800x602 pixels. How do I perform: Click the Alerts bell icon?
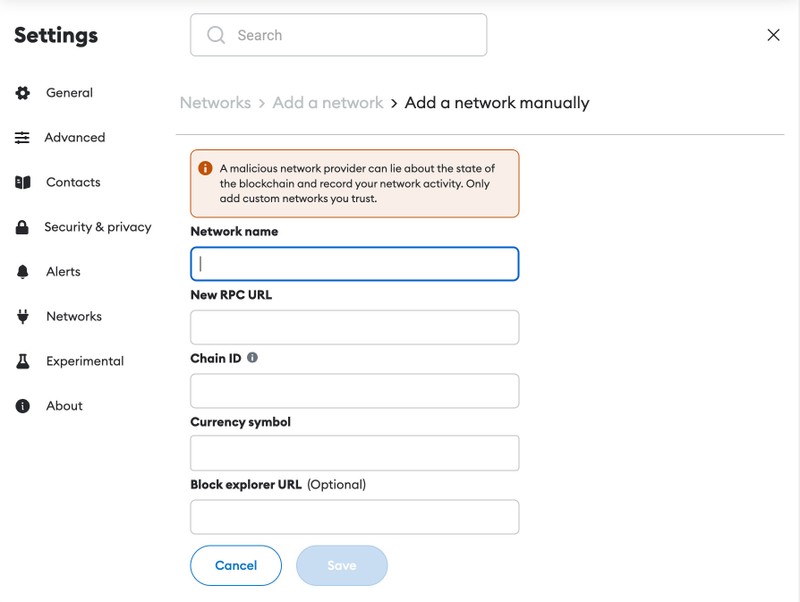(x=22, y=272)
